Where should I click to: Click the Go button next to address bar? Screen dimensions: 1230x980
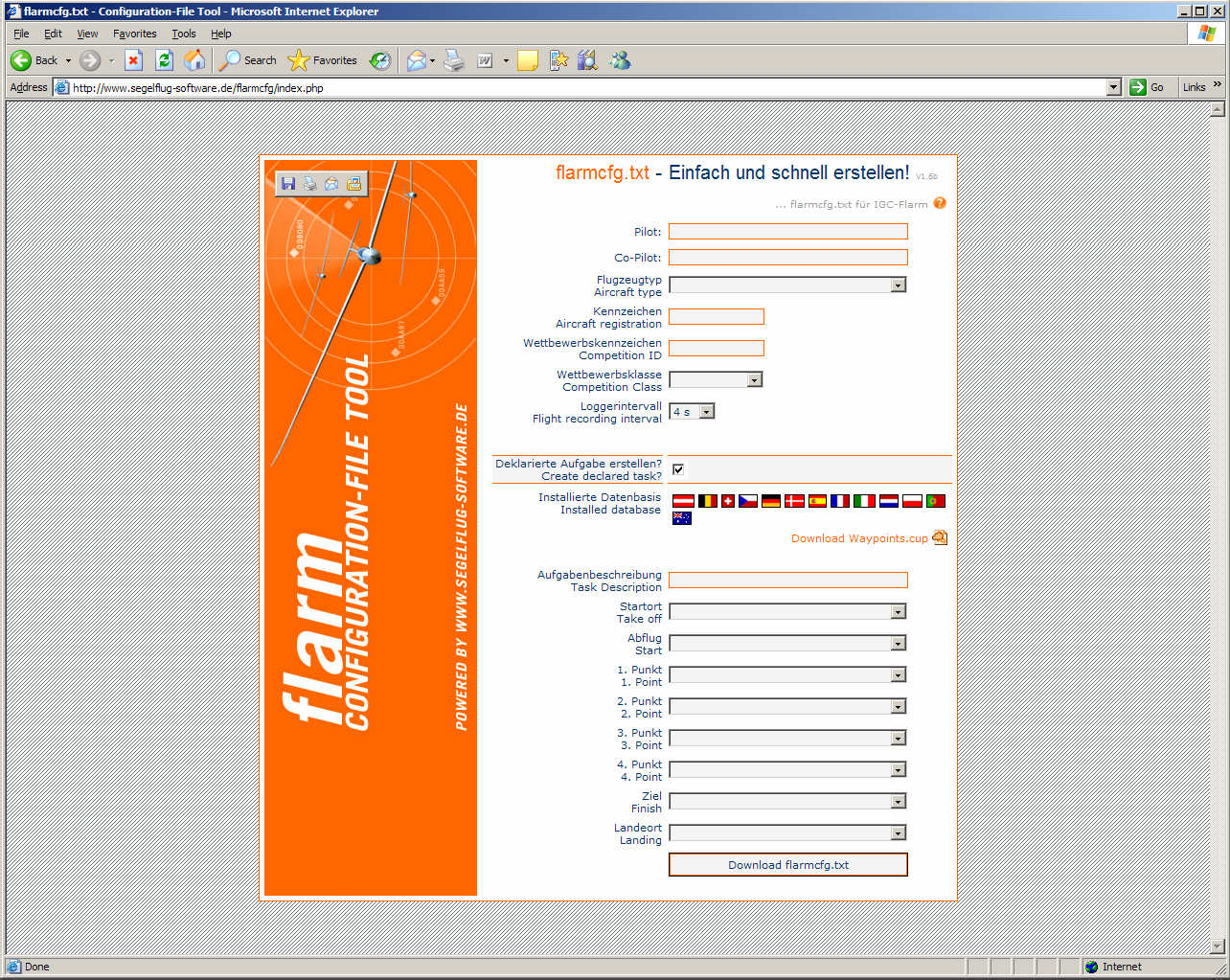click(x=1147, y=87)
